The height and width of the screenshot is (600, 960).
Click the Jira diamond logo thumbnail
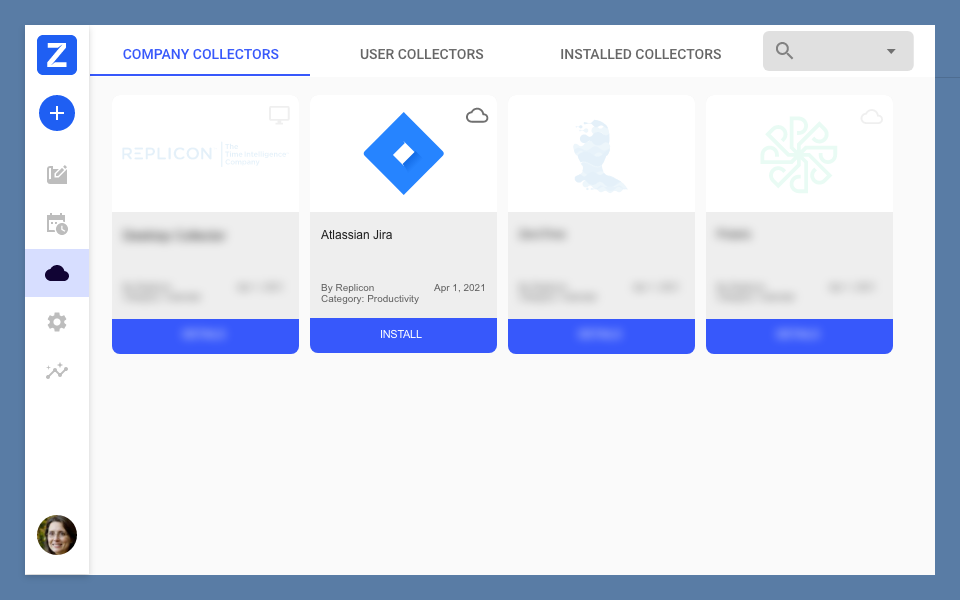pos(403,154)
